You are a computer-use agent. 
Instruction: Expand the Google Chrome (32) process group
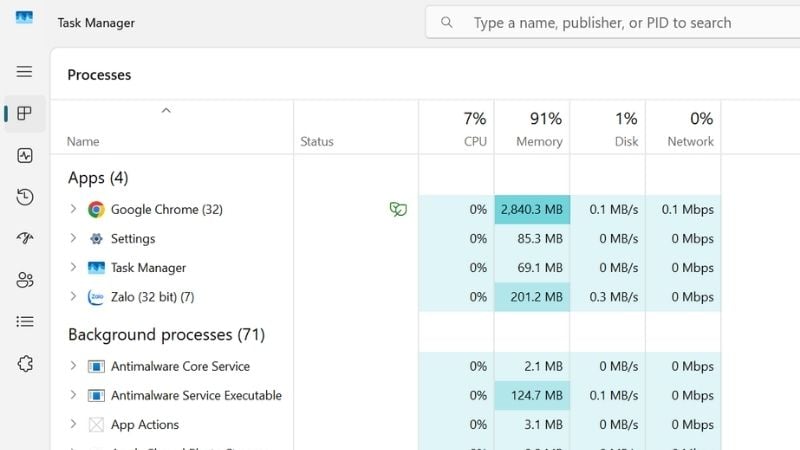(73, 209)
